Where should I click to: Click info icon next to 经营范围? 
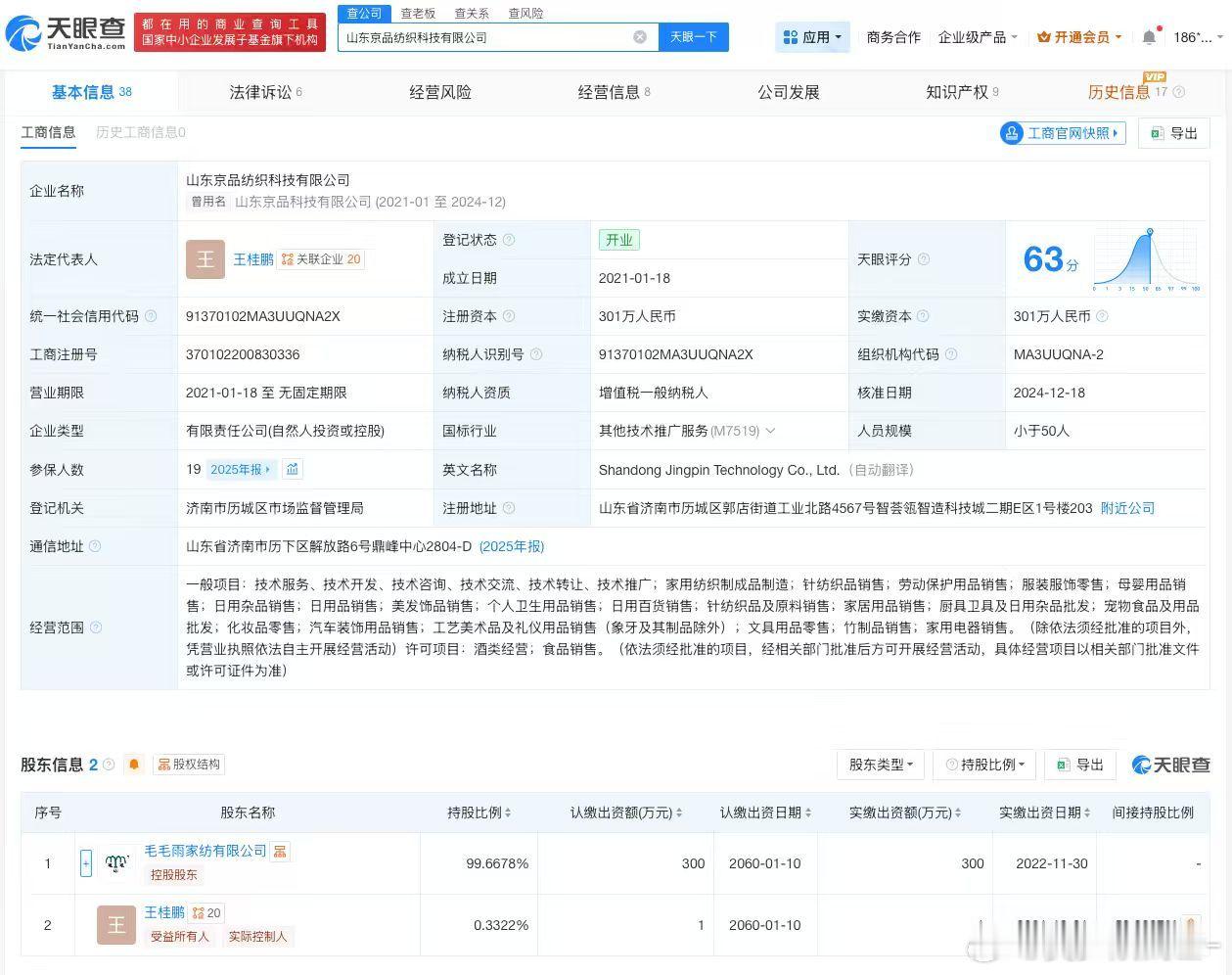pyautogui.click(x=96, y=627)
